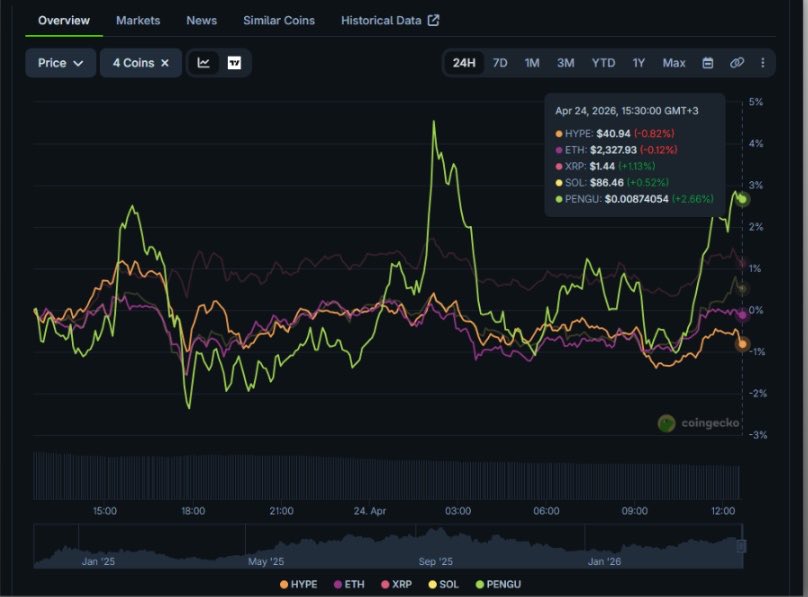Click the 4 Coins comparison button
This screenshot has height=597, width=808.
point(141,63)
